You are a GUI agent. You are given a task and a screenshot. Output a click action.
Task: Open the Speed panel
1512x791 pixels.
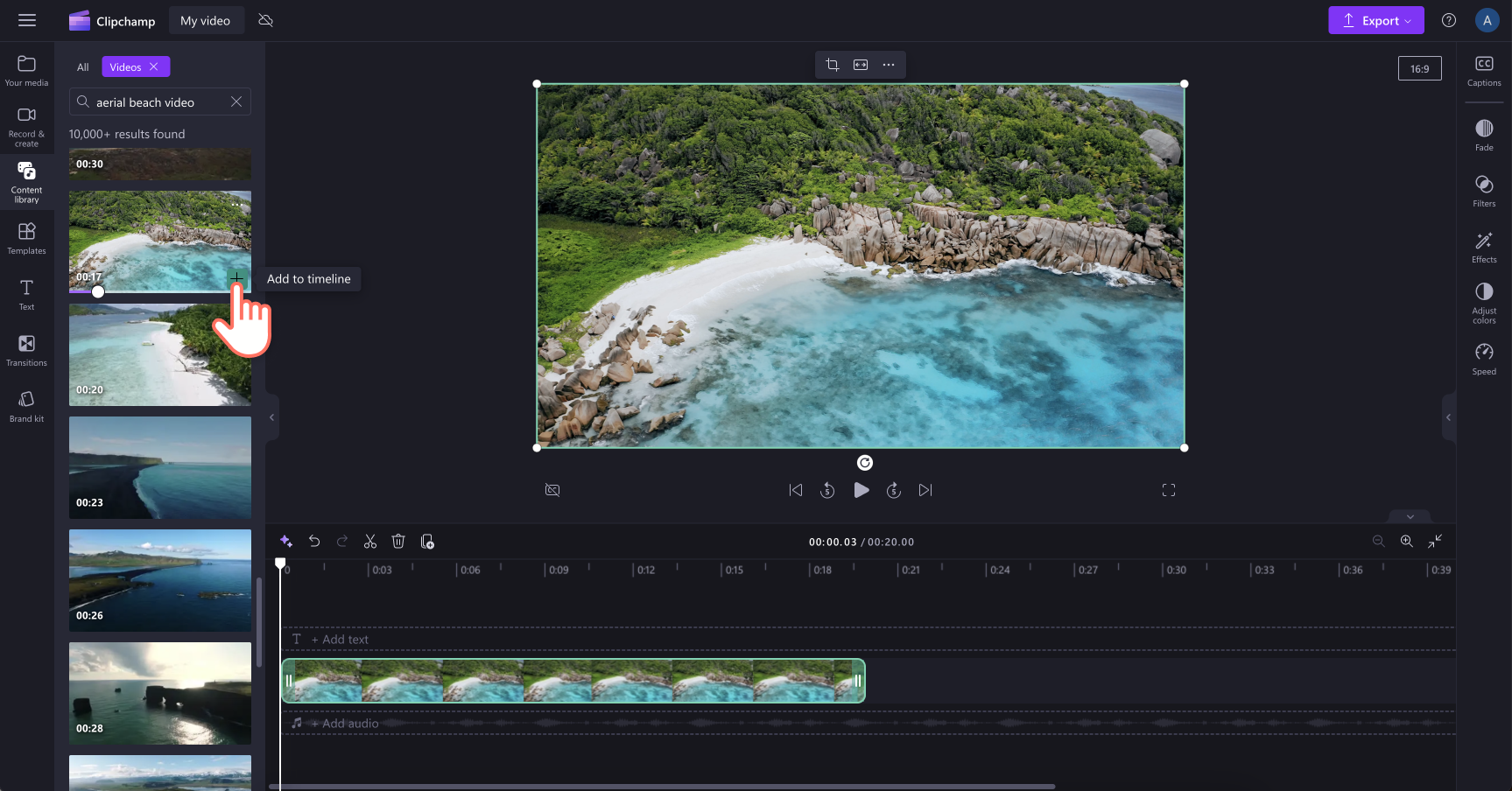[x=1483, y=357]
